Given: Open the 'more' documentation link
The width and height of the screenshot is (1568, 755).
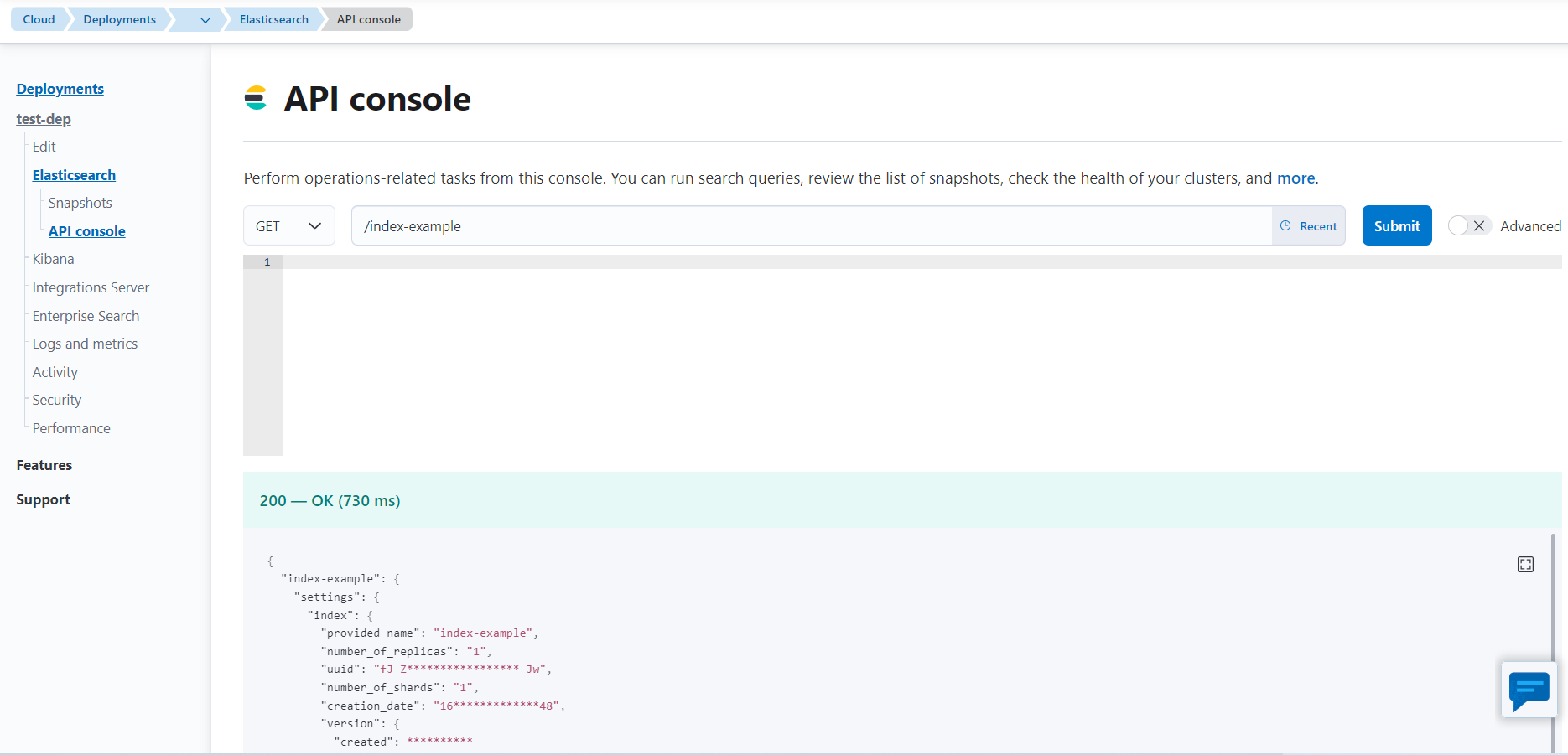Looking at the screenshot, I should (x=1295, y=178).
